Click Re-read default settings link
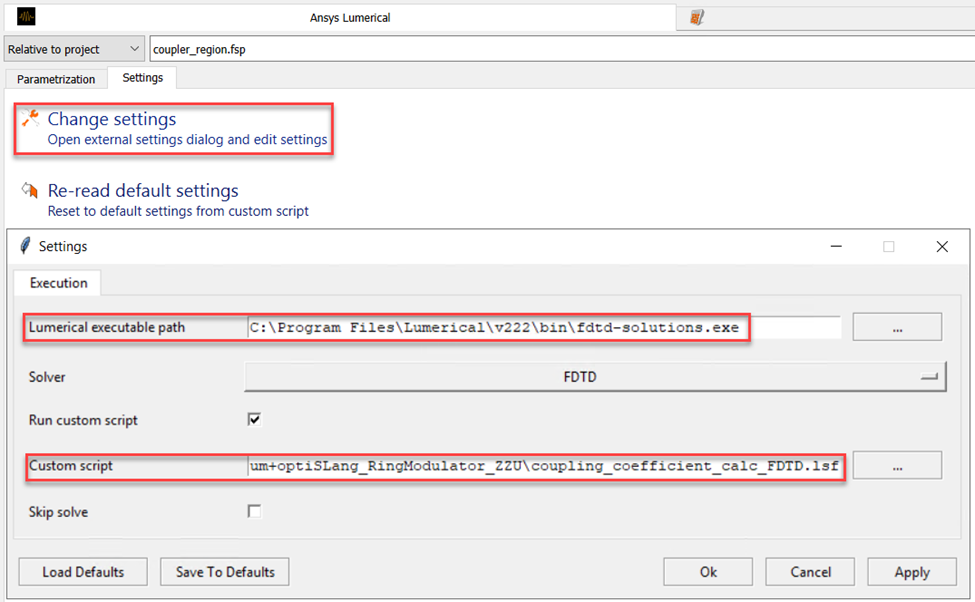The width and height of the screenshot is (975, 602). pos(143,190)
